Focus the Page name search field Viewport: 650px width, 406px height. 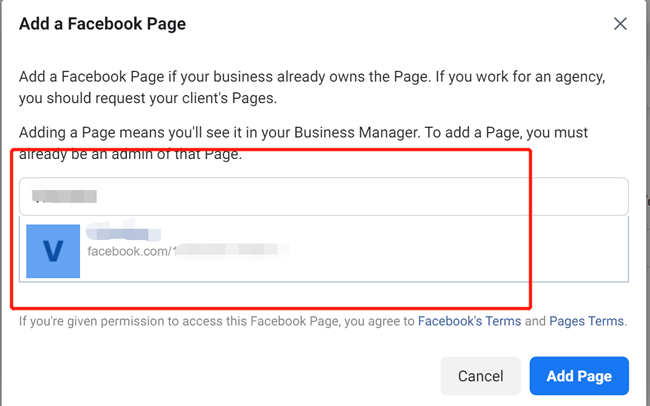(322, 196)
